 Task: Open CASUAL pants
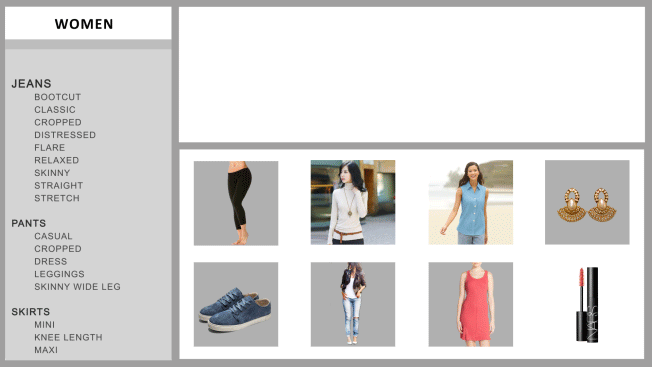coord(53,236)
